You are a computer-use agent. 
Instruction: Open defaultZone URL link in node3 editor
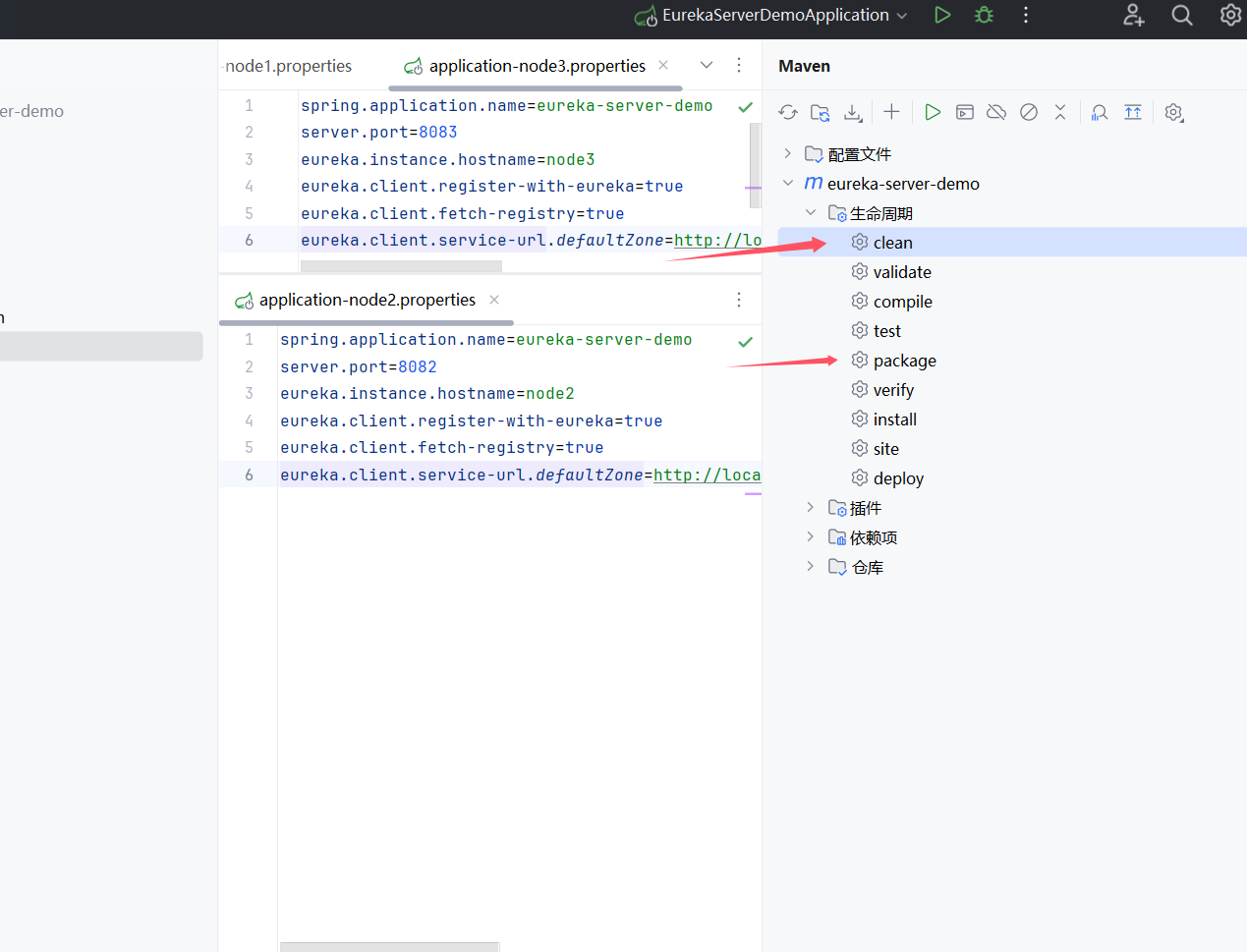[x=717, y=240]
